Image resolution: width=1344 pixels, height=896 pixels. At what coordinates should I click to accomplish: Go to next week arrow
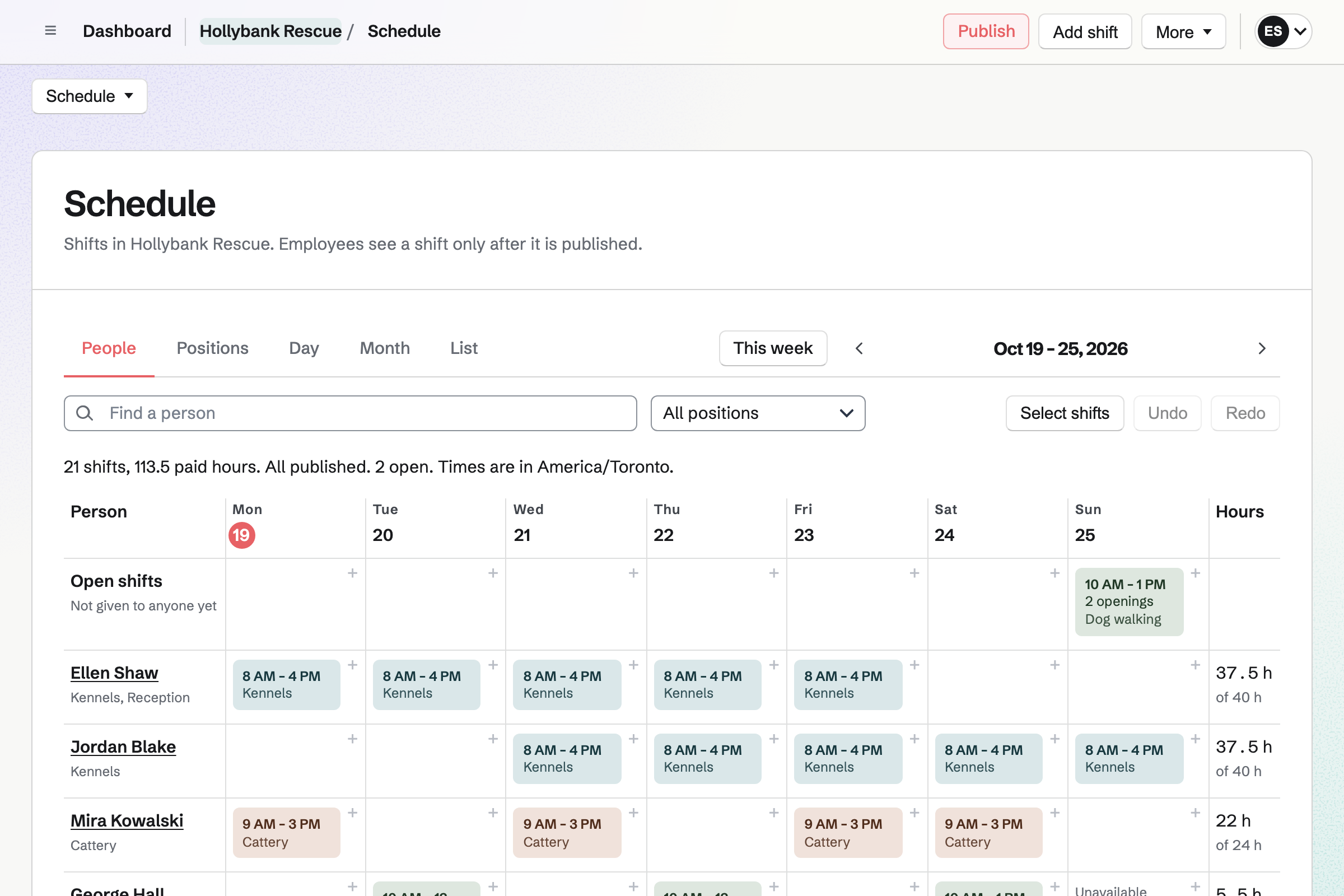point(1262,348)
